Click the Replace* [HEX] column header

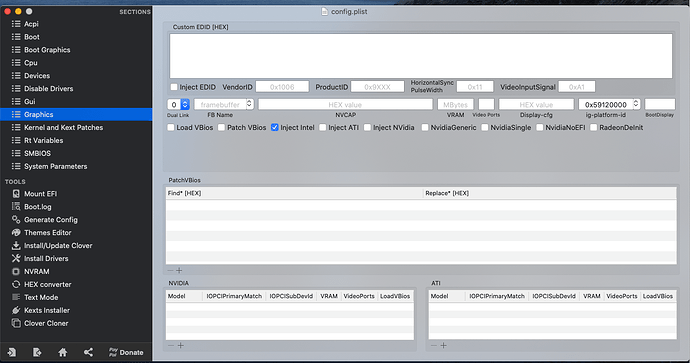click(550, 193)
